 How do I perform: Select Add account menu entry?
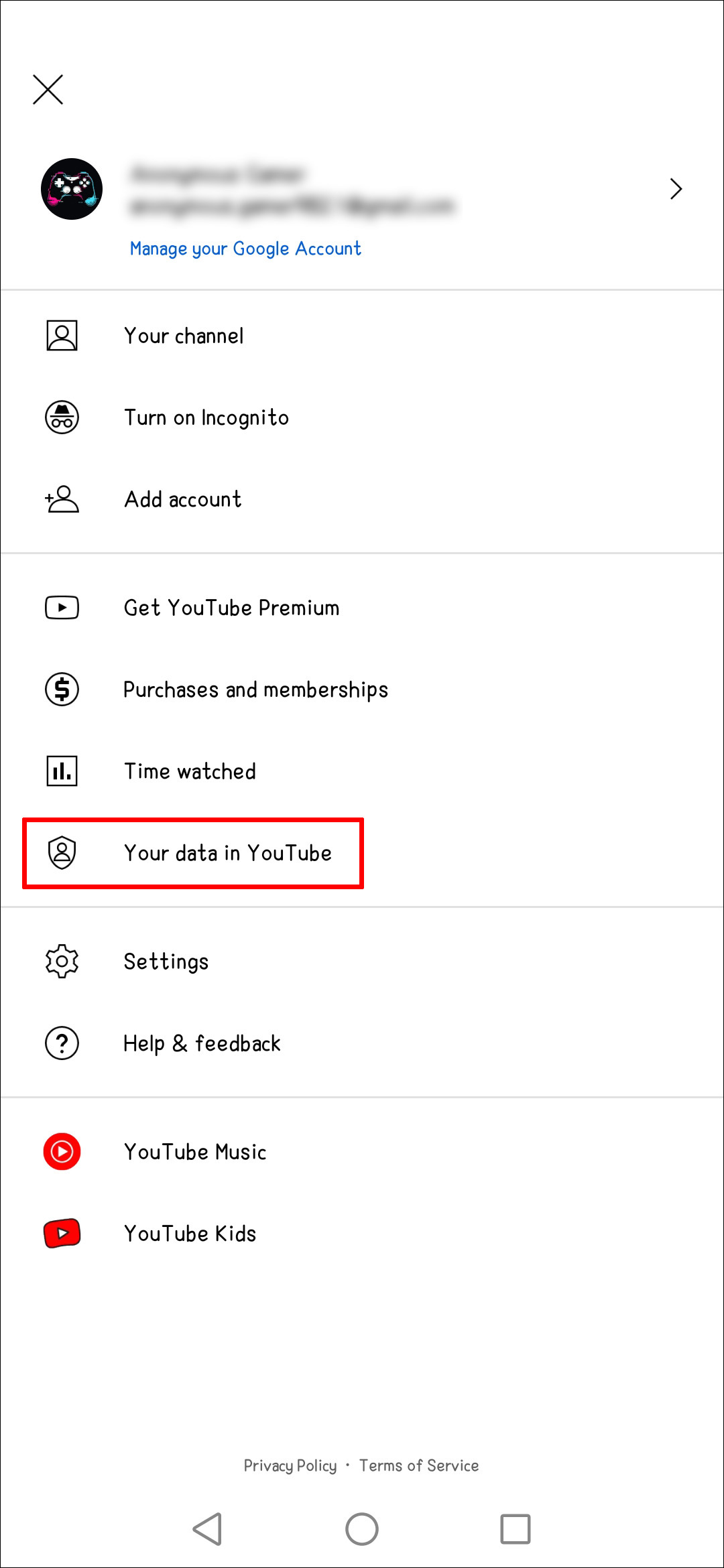coord(362,499)
